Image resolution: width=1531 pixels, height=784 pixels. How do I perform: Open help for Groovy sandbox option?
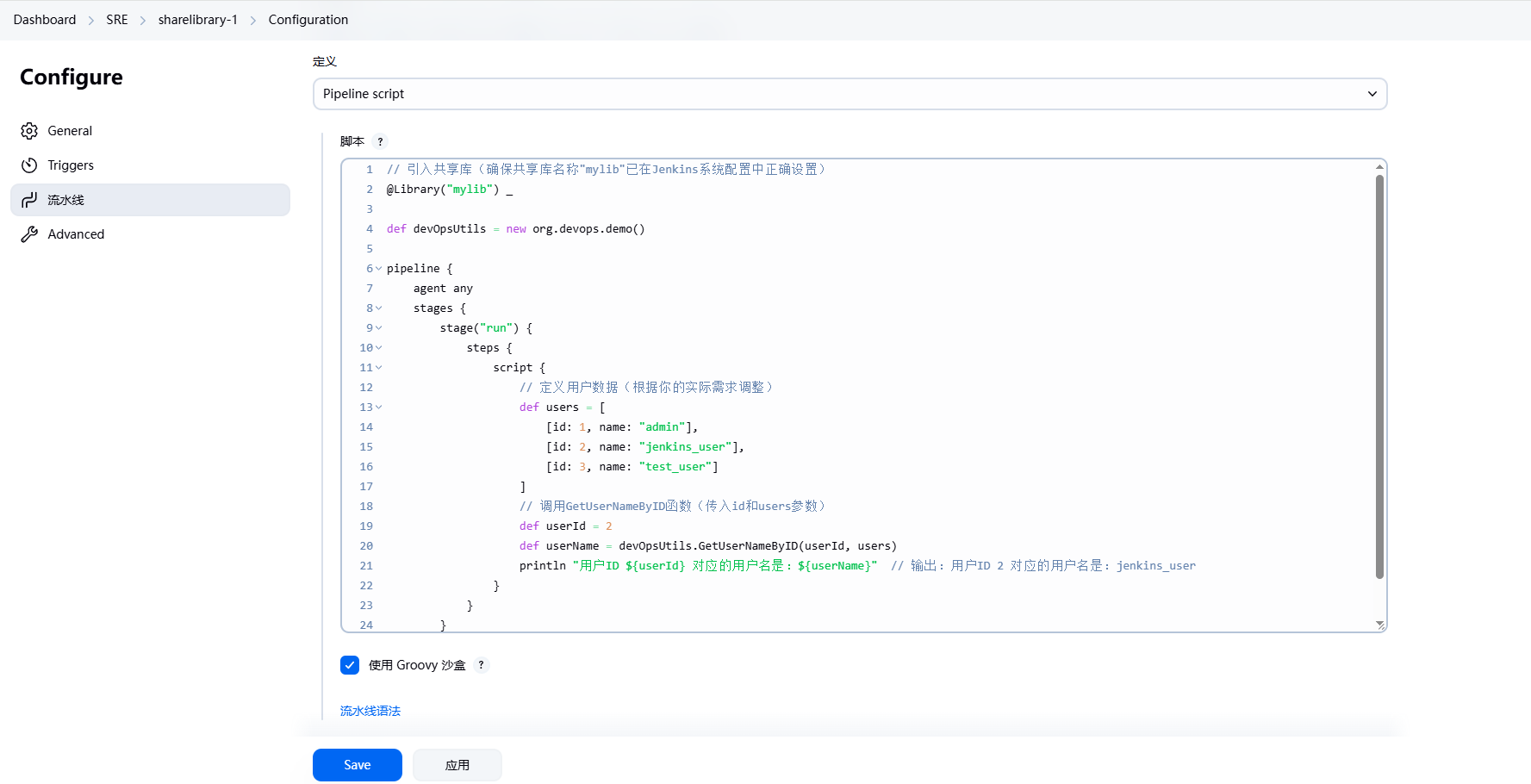click(481, 665)
